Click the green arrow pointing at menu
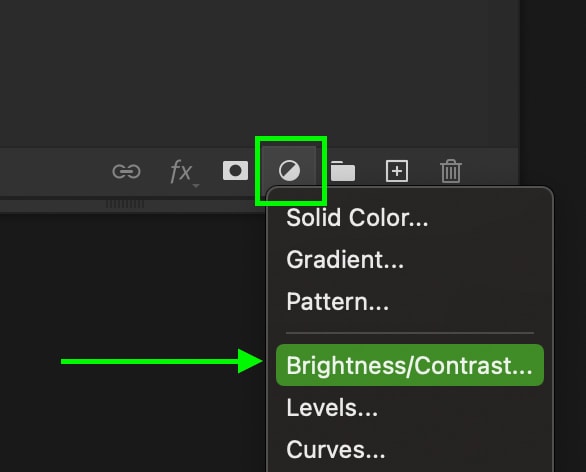Screen dimensions: 586x472 pyautogui.click(x=162, y=361)
